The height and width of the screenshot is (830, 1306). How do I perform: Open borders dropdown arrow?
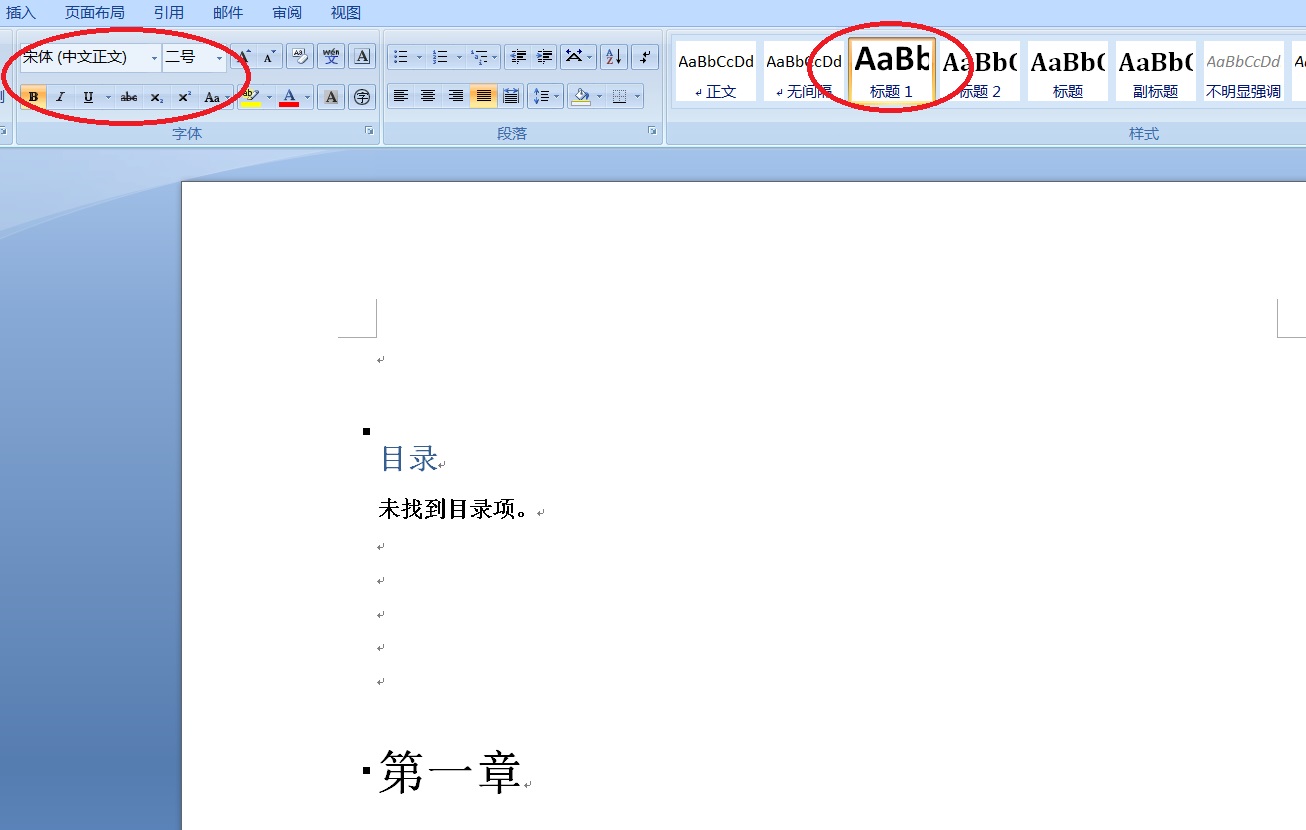(x=638, y=97)
